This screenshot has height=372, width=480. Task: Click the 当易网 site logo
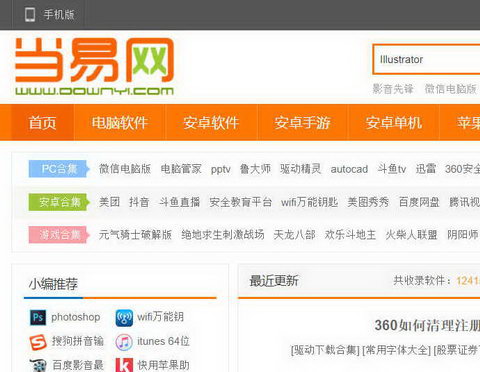(94, 67)
